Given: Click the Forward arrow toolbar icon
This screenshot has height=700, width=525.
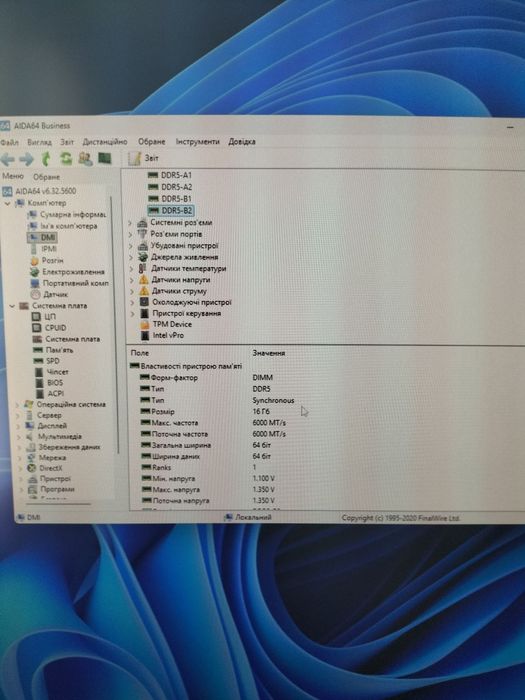Looking at the screenshot, I should (26, 158).
